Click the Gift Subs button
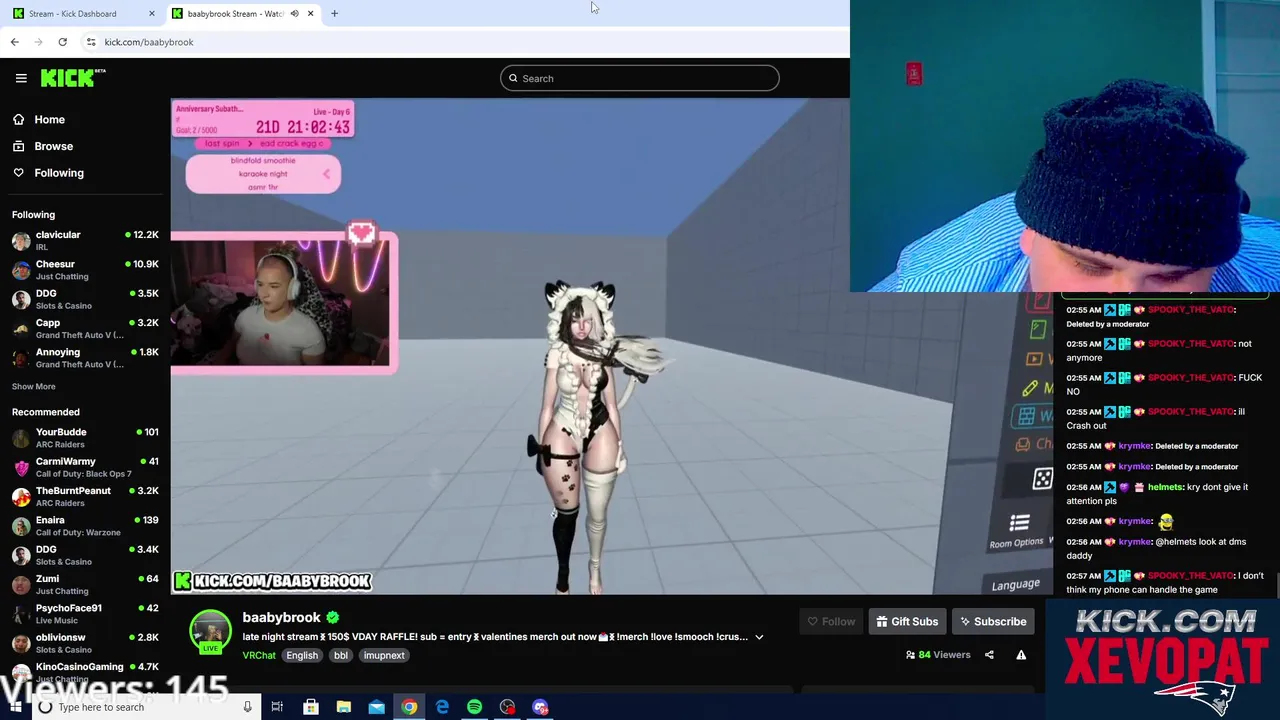Viewport: 1280px width, 720px height. click(907, 622)
